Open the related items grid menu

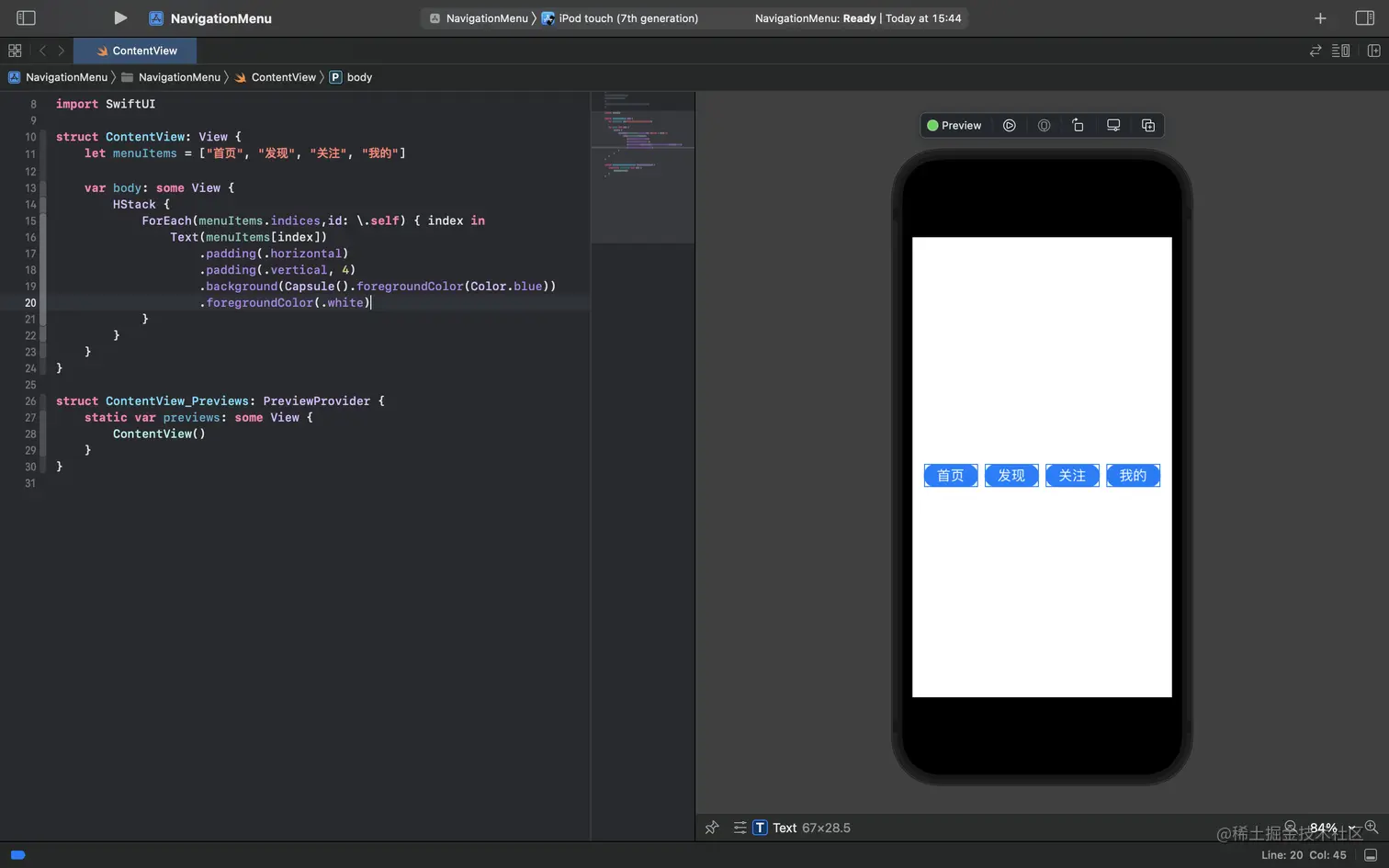point(15,51)
